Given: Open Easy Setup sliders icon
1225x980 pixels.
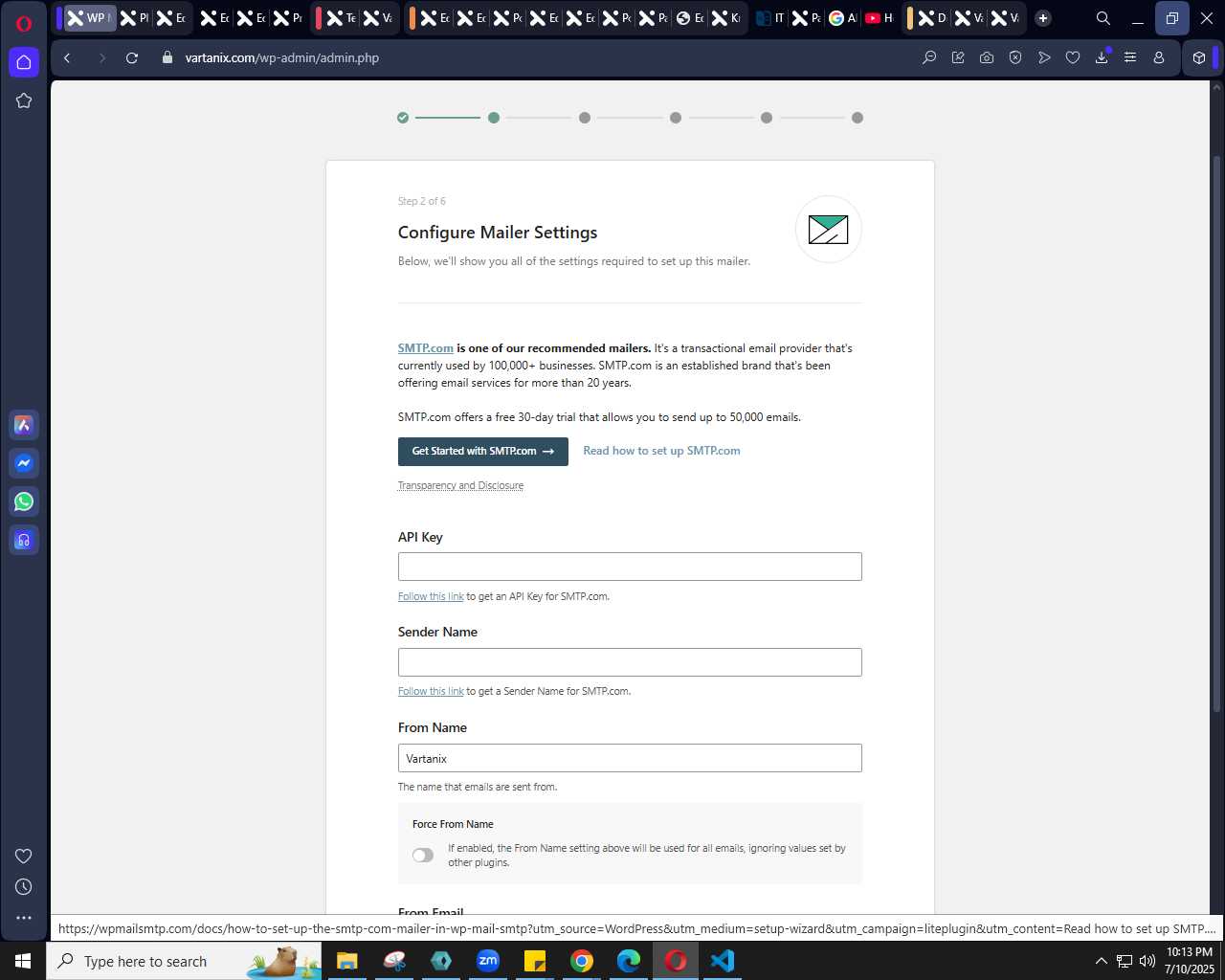Looking at the screenshot, I should click(x=1130, y=57).
